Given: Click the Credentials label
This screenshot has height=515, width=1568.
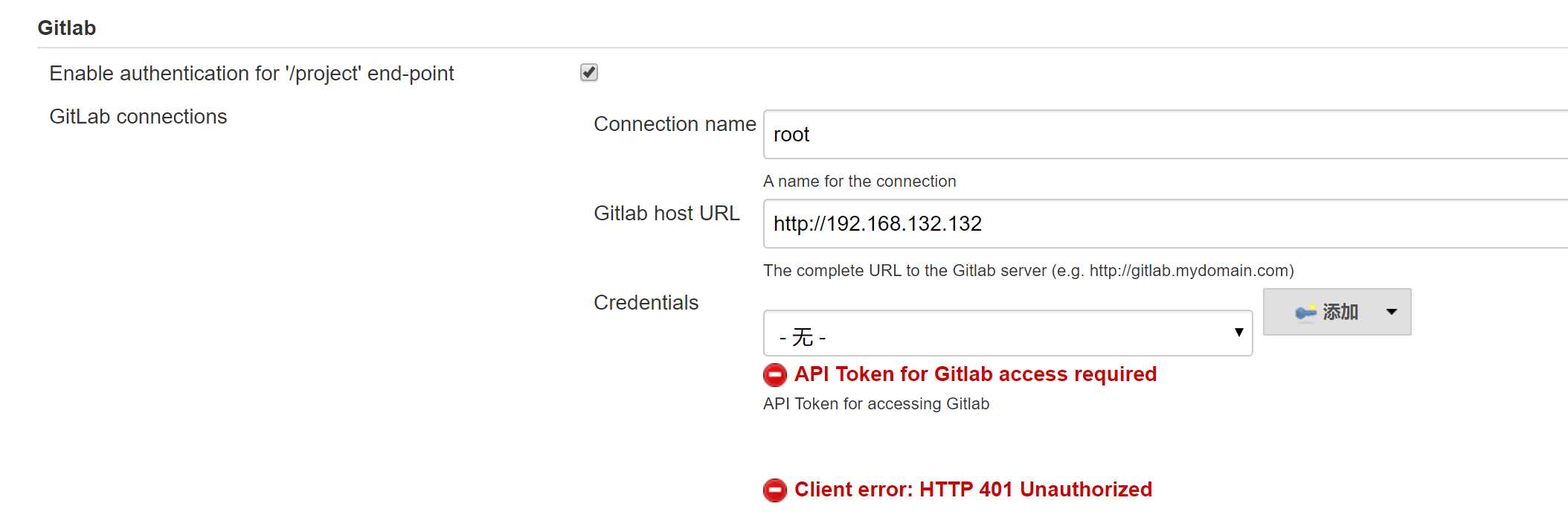Looking at the screenshot, I should [646, 303].
